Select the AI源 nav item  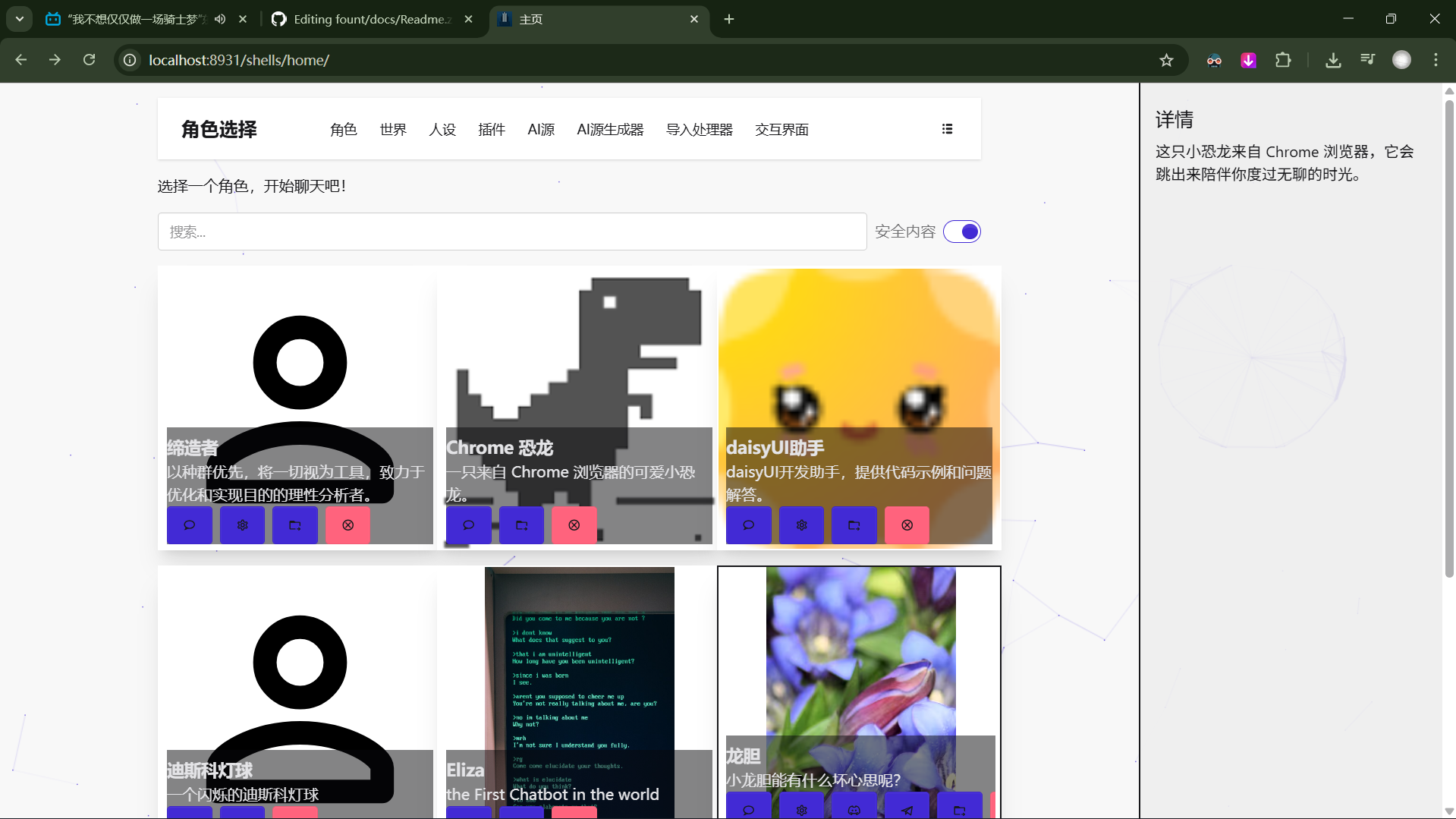[541, 130]
